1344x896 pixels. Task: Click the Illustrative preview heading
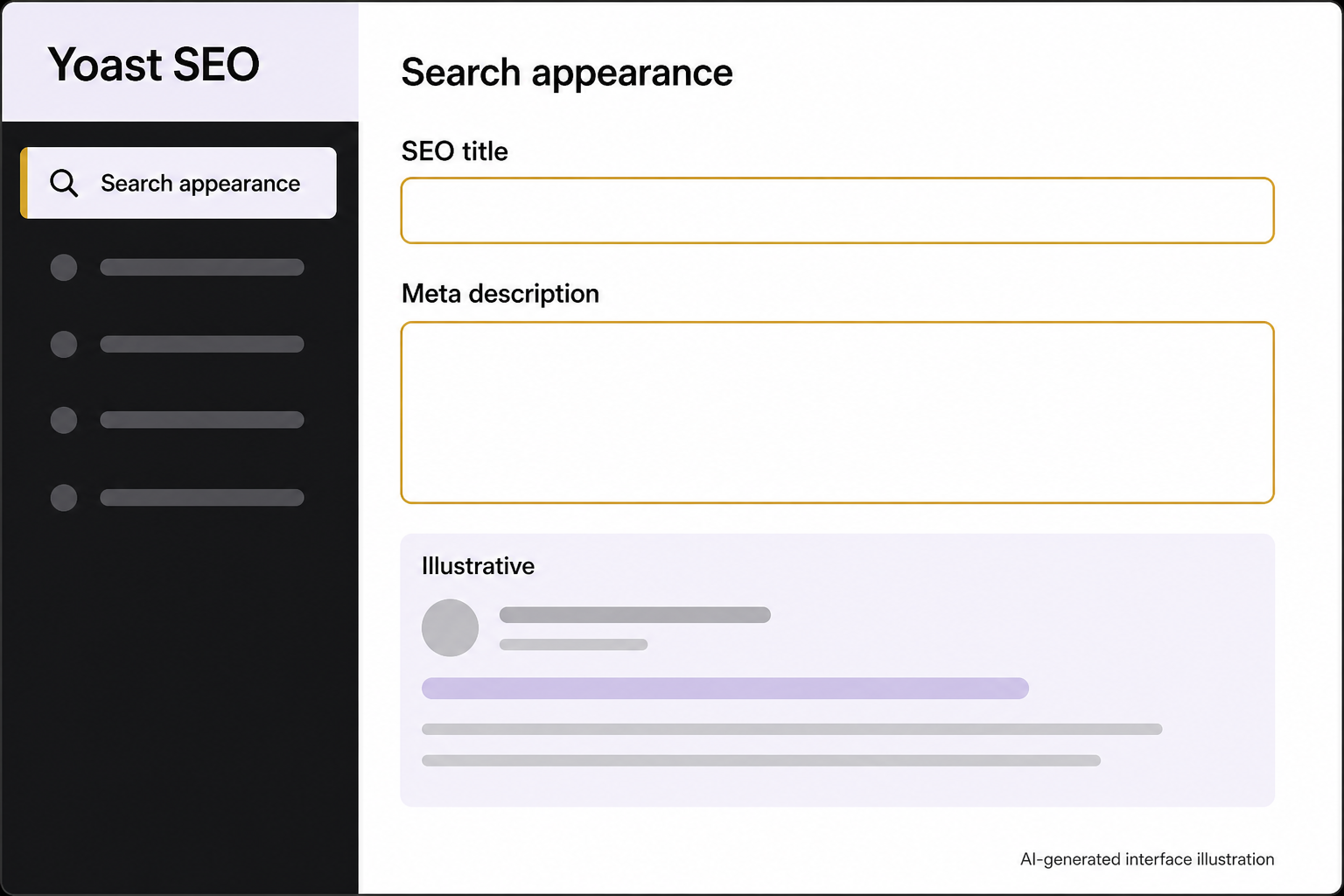coord(478,566)
